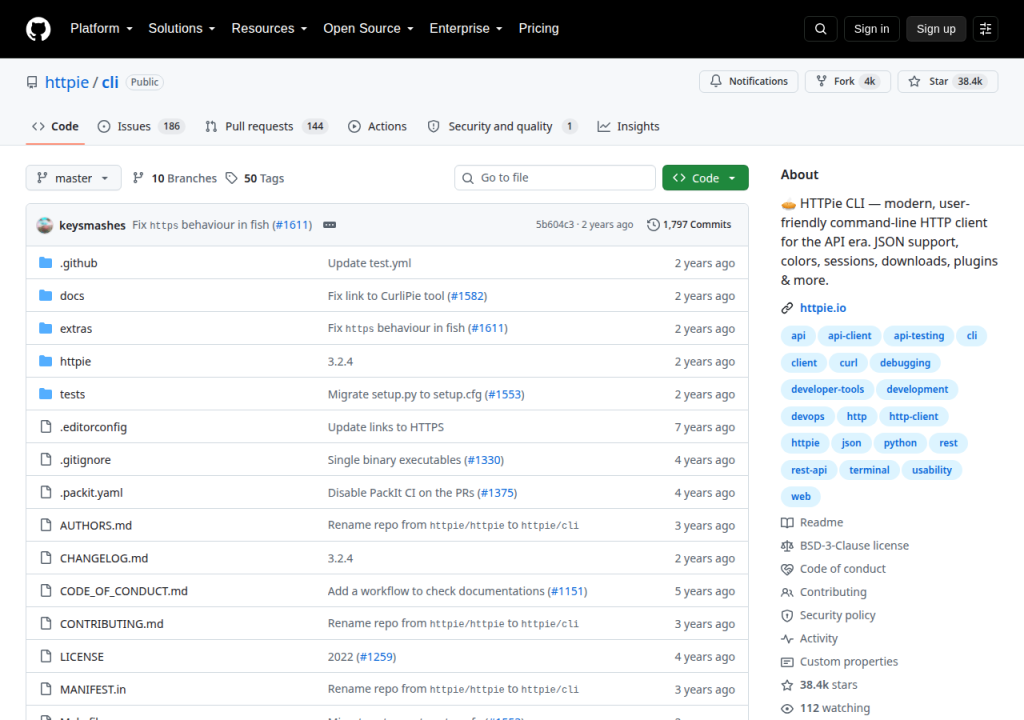Click the Sign up button

(x=936, y=29)
